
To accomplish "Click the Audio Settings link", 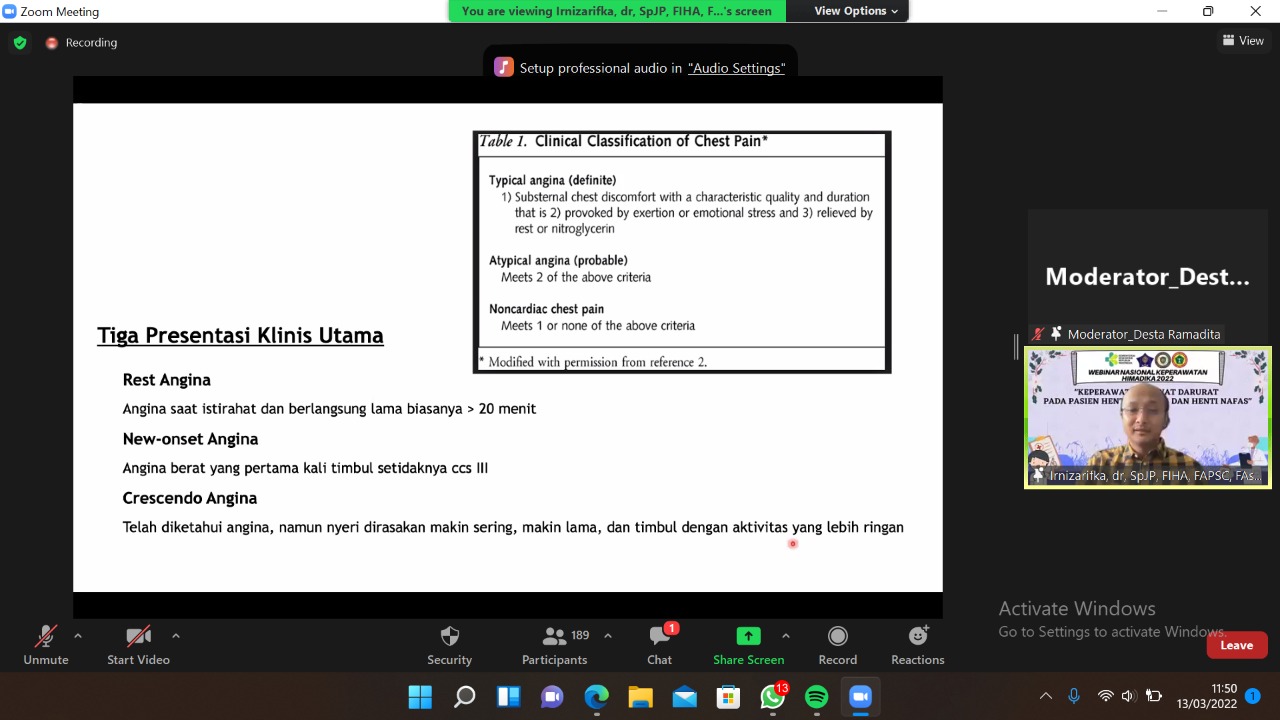I will tap(736, 68).
